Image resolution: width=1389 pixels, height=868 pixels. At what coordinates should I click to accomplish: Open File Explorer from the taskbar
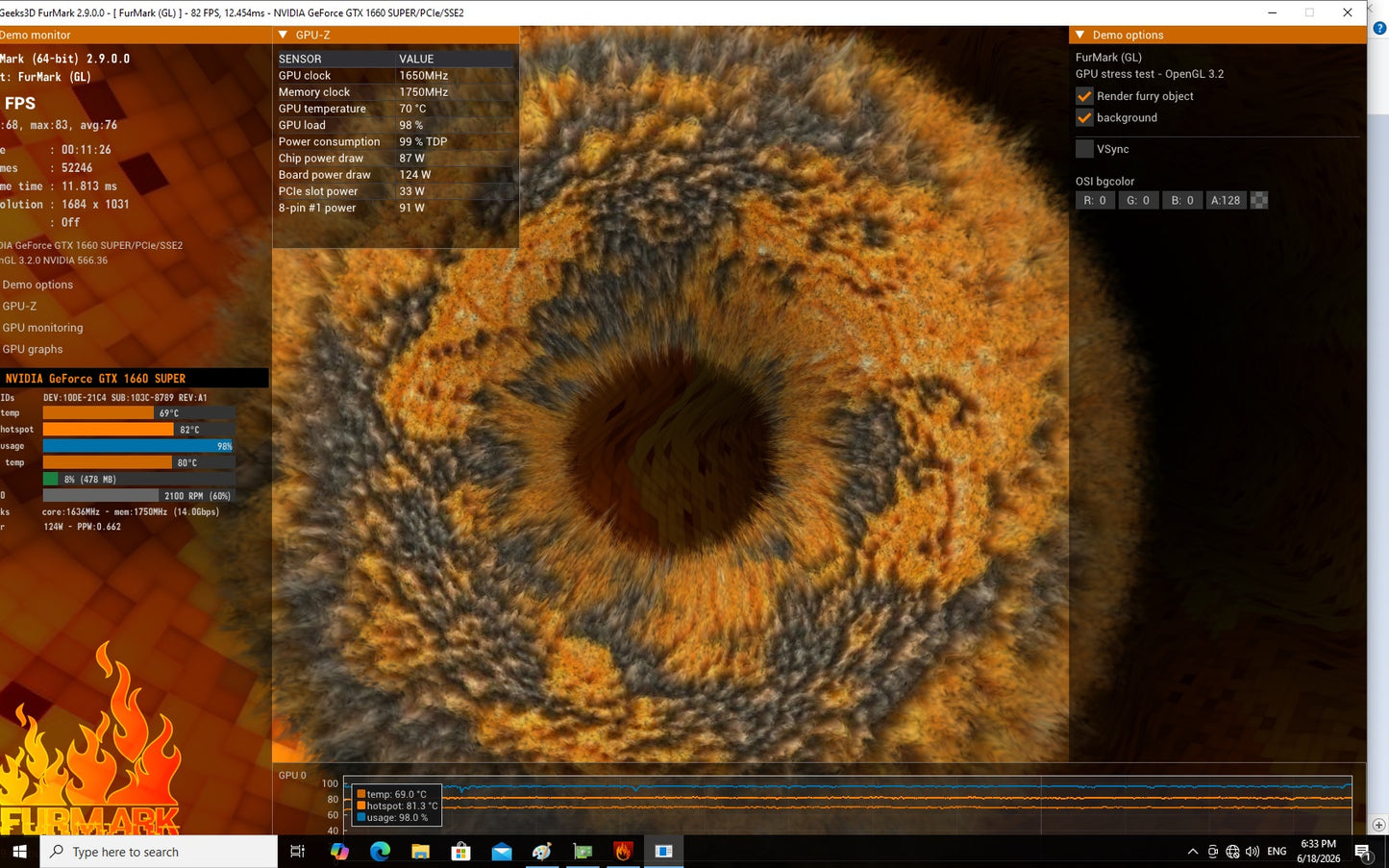tap(420, 852)
